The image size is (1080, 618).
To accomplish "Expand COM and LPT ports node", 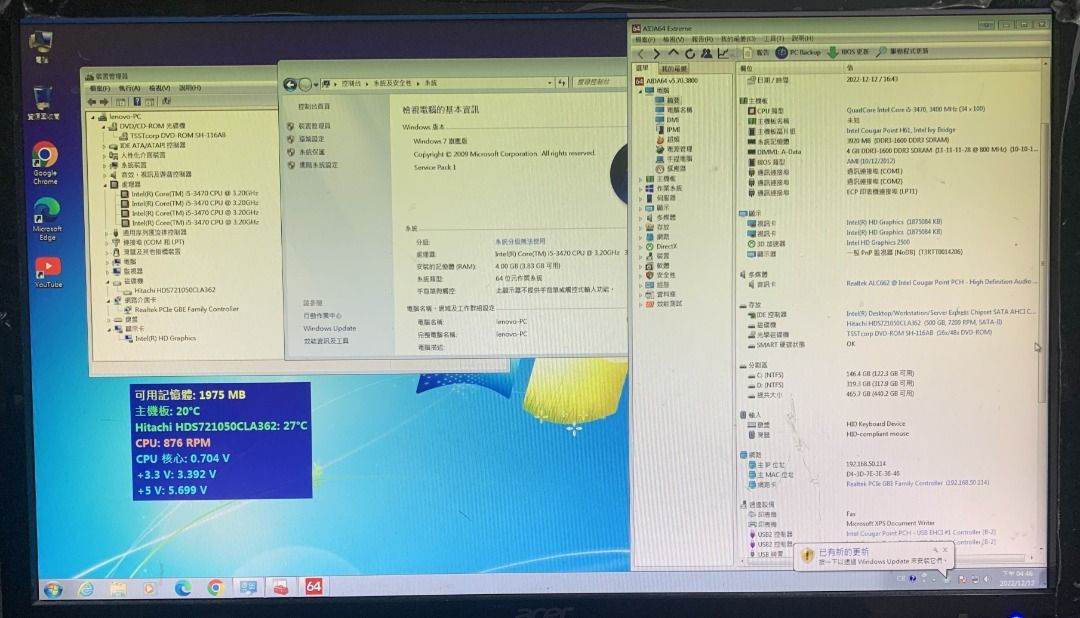I will 107,243.
